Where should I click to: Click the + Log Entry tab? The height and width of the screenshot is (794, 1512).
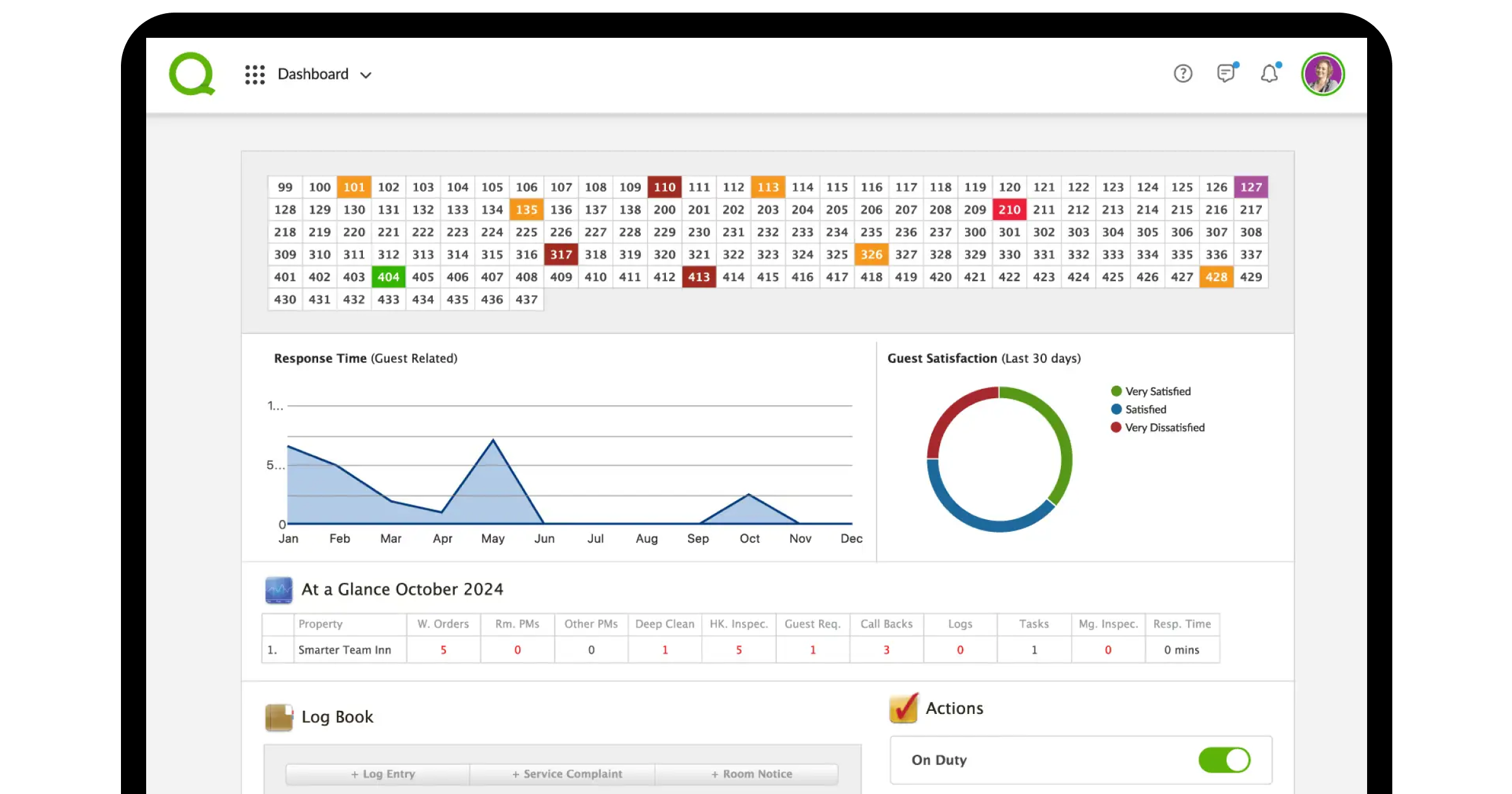click(383, 774)
